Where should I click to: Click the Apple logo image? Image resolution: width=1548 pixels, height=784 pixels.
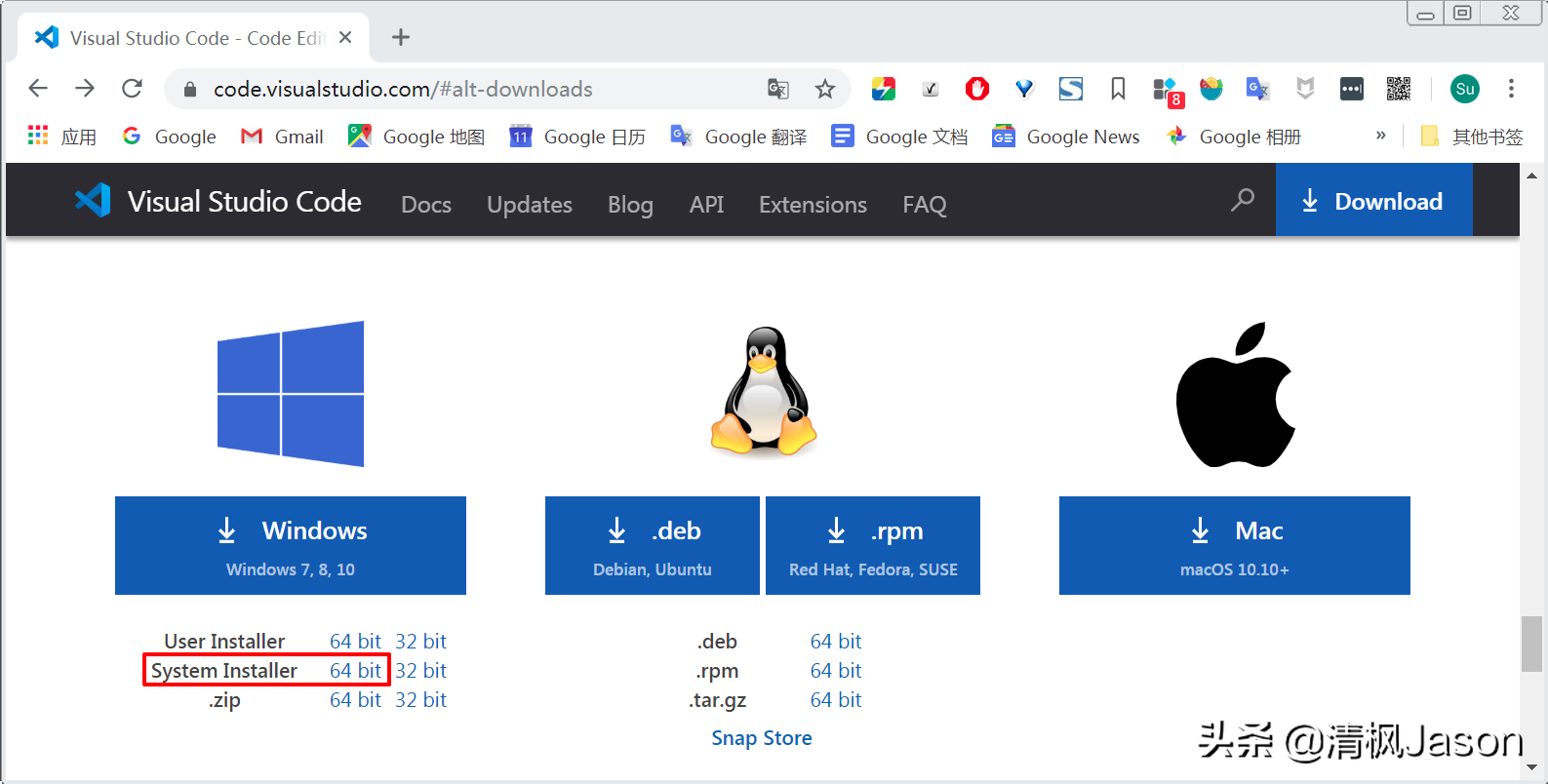point(1235,394)
